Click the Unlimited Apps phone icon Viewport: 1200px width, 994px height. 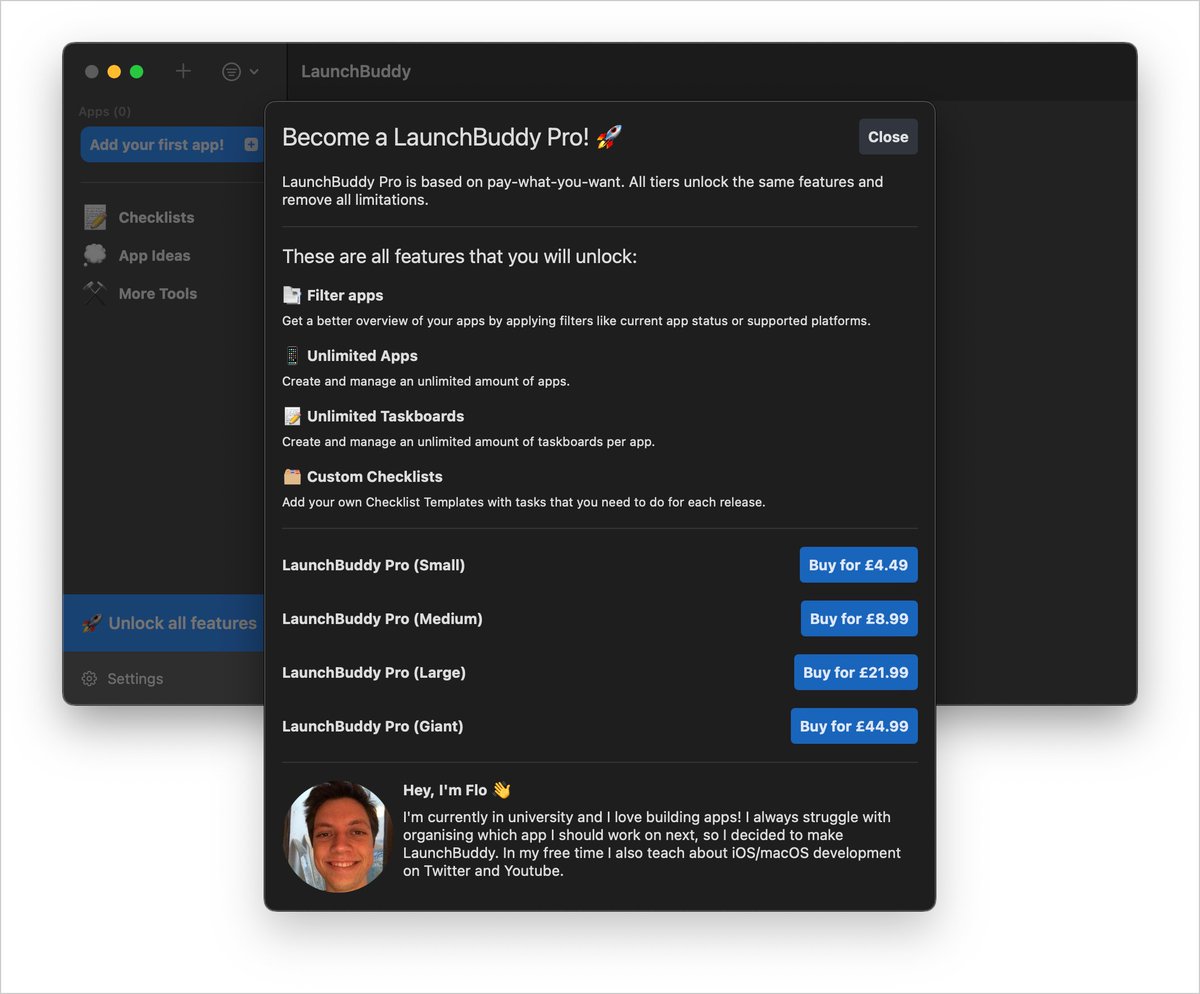click(292, 355)
